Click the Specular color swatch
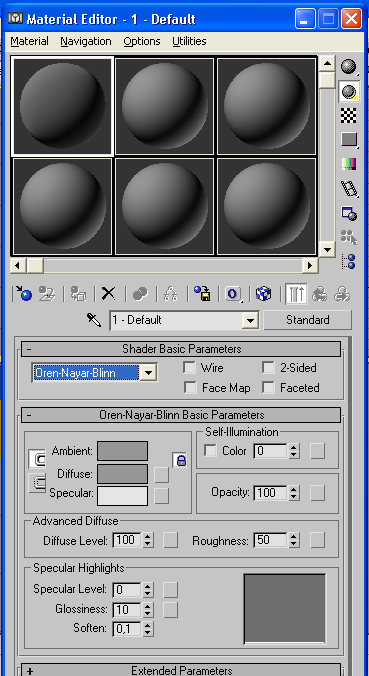 pyautogui.click(x=122, y=496)
